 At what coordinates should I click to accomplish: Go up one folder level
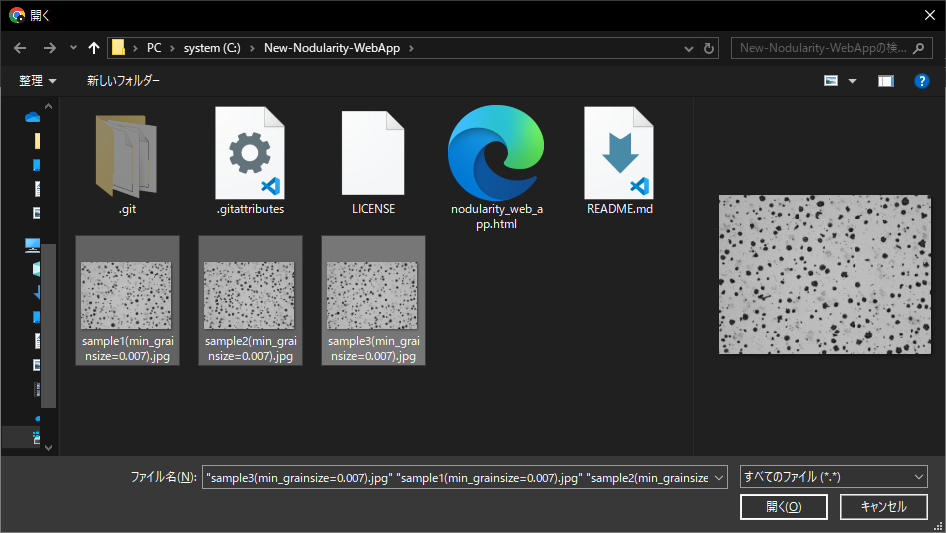(x=94, y=48)
